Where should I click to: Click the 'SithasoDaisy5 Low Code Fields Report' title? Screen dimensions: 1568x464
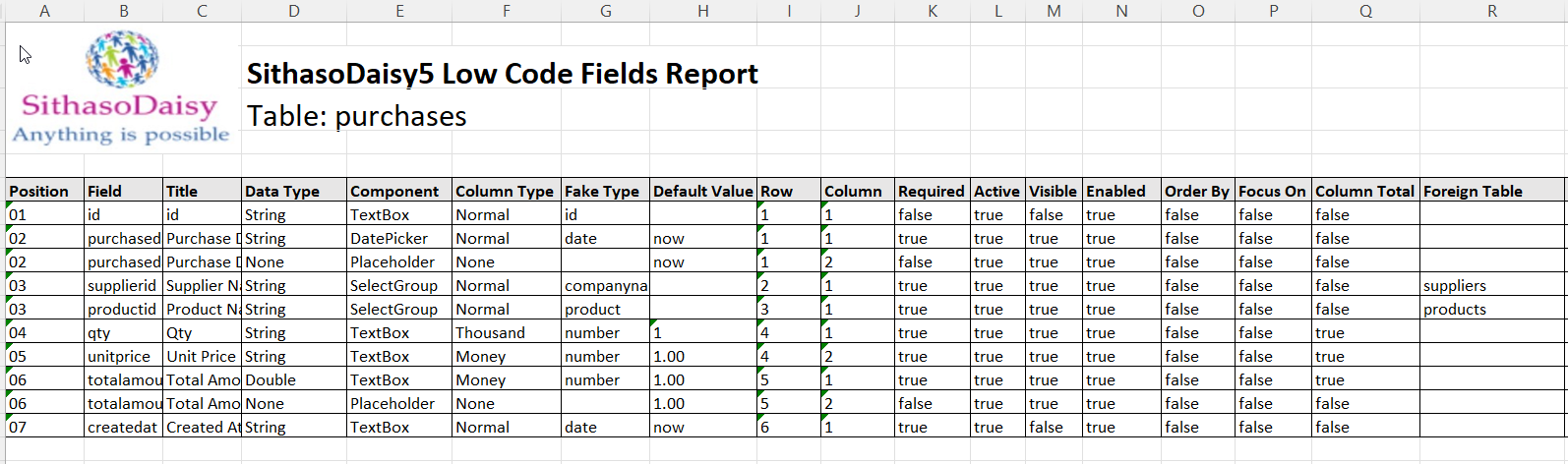pos(502,75)
